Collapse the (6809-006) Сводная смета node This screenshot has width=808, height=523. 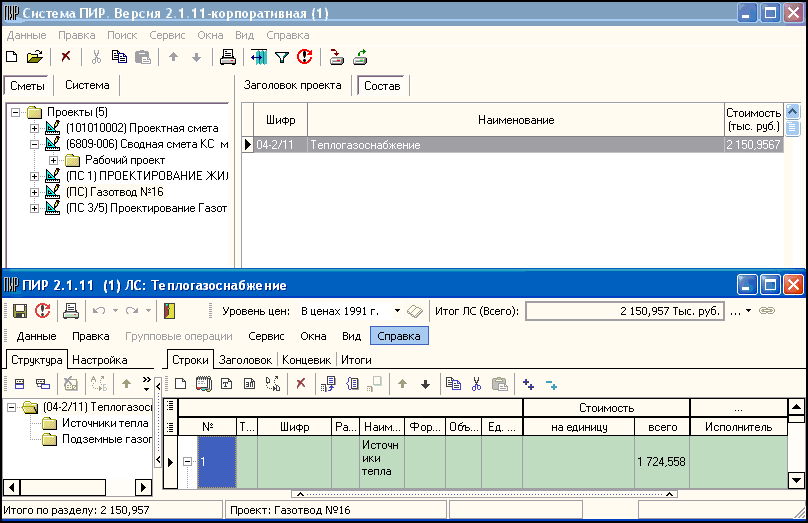click(x=34, y=144)
